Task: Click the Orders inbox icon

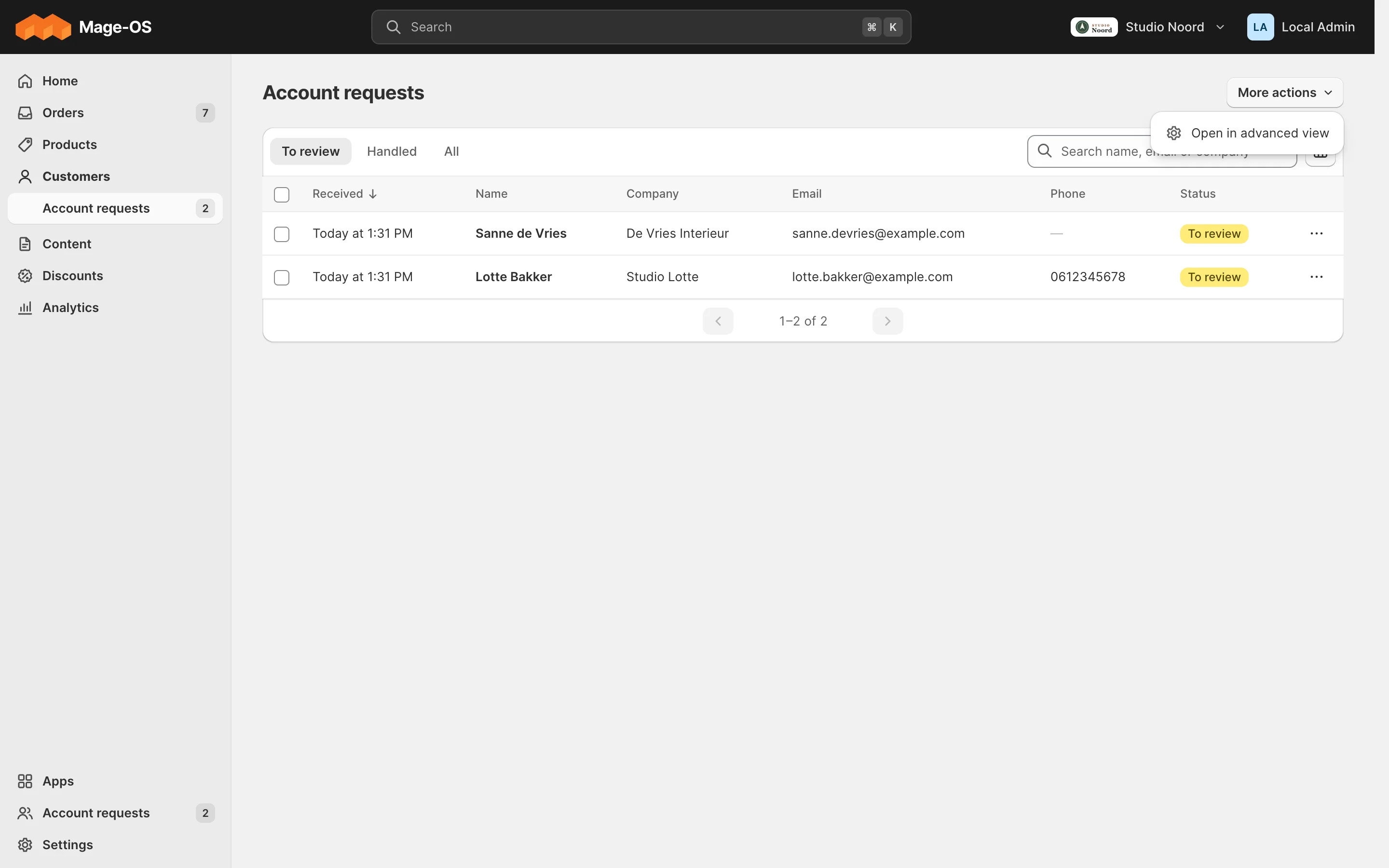Action: coord(25,112)
